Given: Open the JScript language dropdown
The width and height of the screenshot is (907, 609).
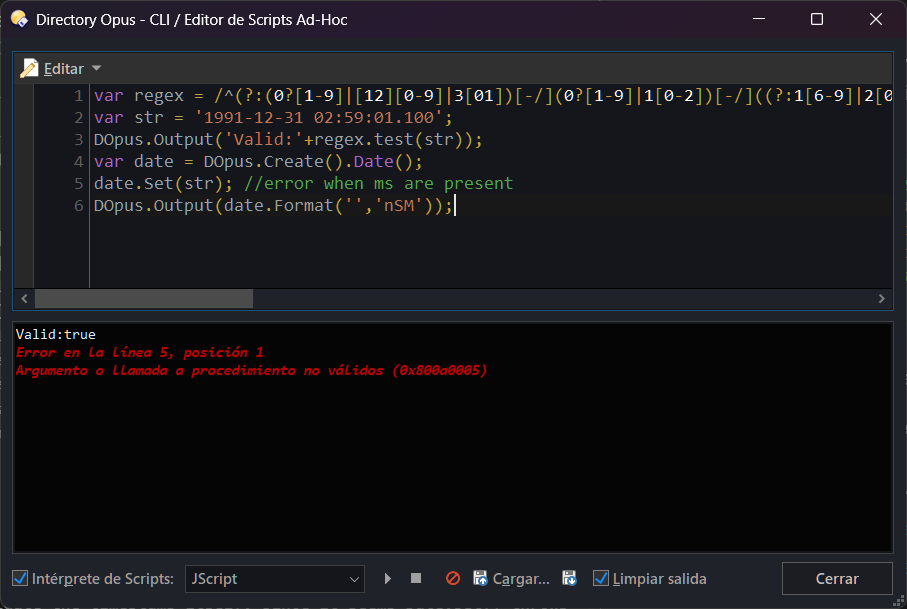Looking at the screenshot, I should 275,579.
